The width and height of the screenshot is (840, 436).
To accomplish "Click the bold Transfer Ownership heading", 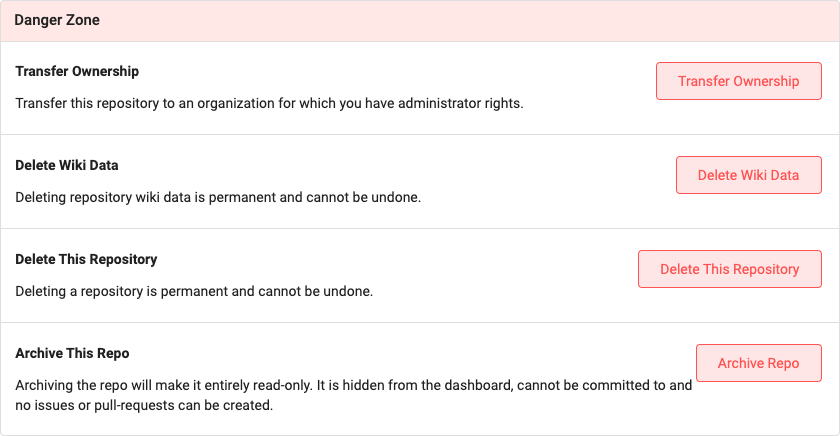I will (77, 71).
